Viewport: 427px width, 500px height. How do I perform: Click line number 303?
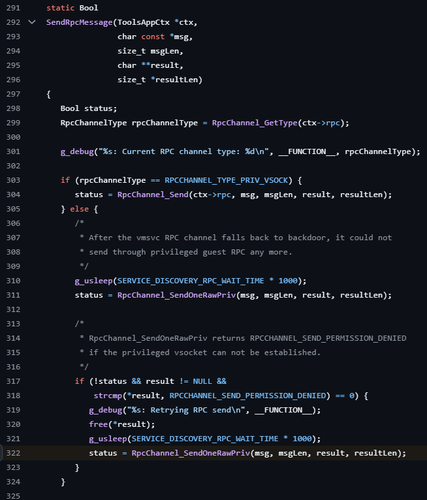(13, 180)
